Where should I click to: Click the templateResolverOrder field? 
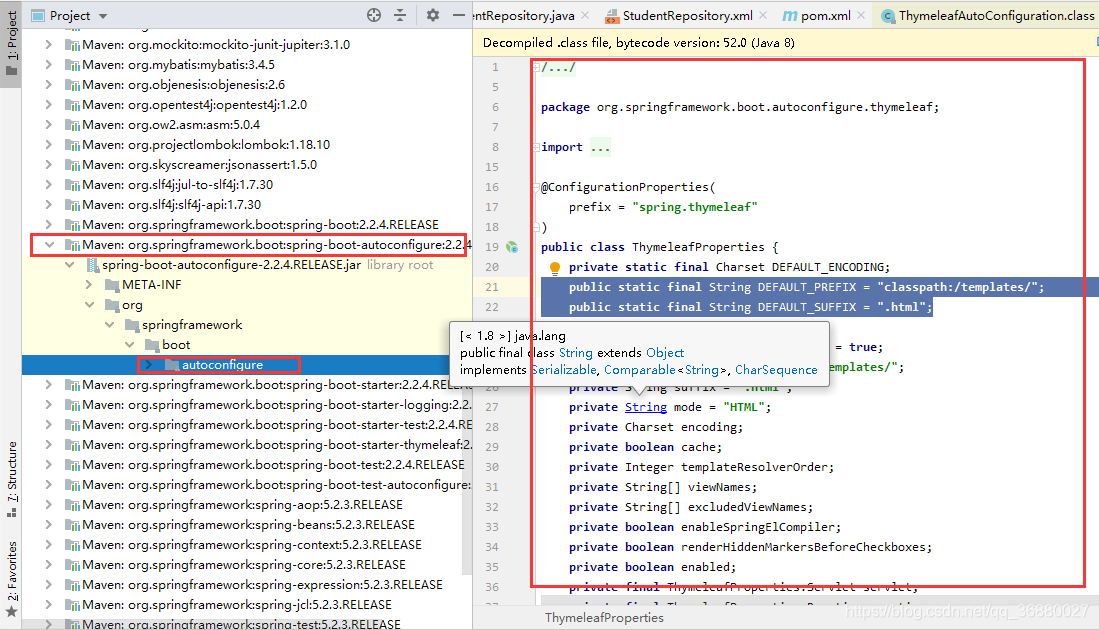click(x=754, y=467)
